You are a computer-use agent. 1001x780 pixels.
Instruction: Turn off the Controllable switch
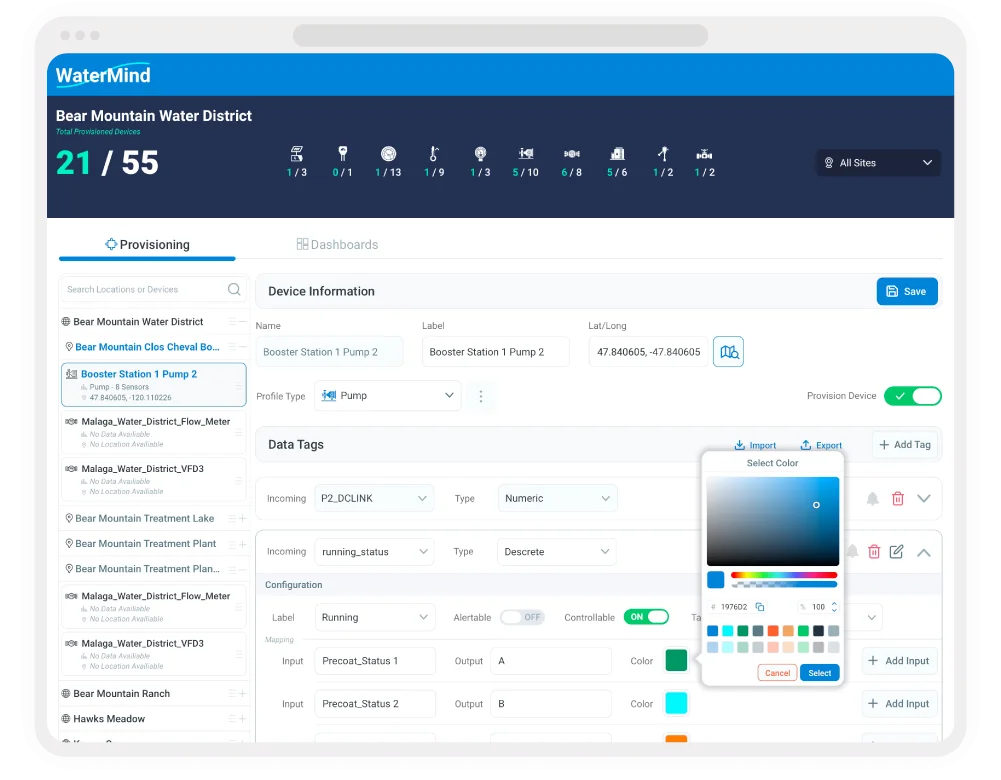(646, 617)
